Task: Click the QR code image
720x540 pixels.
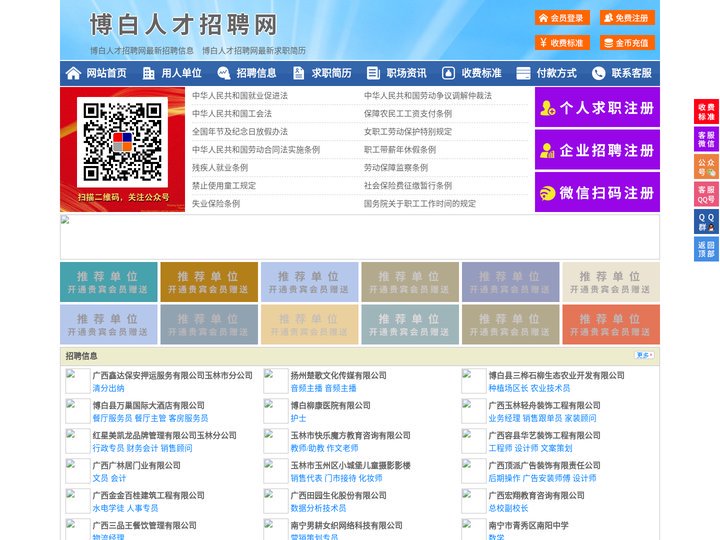Action: coord(122,142)
